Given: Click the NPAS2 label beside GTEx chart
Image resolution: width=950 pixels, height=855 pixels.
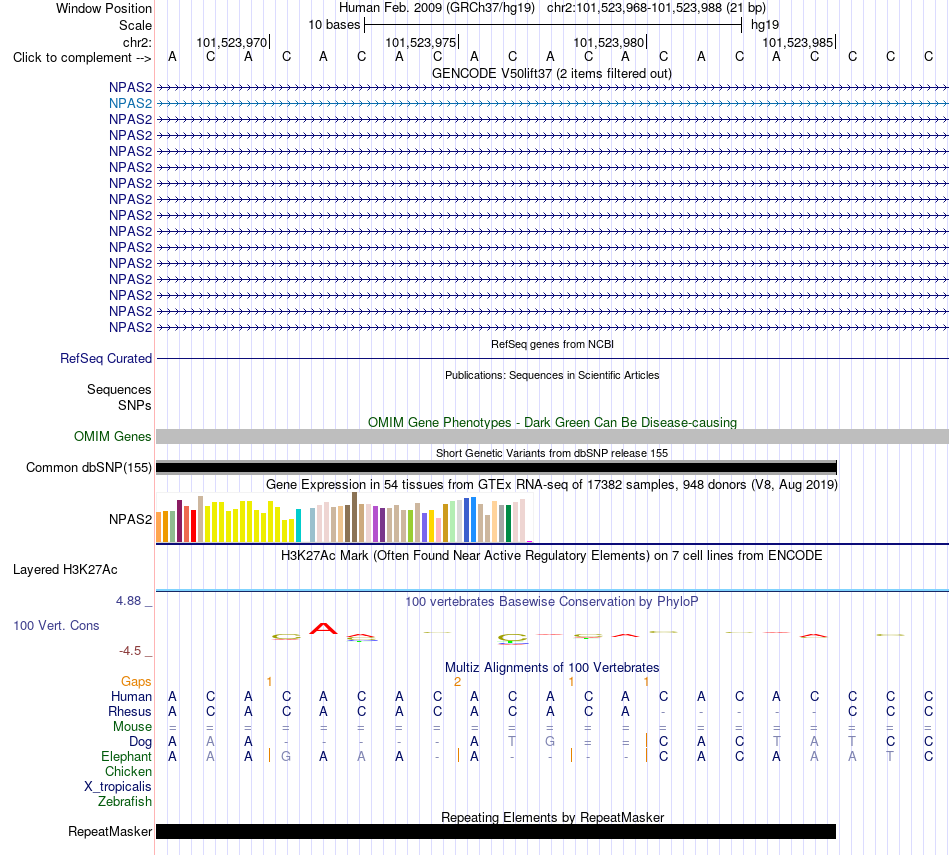Looking at the screenshot, I should point(130,519).
